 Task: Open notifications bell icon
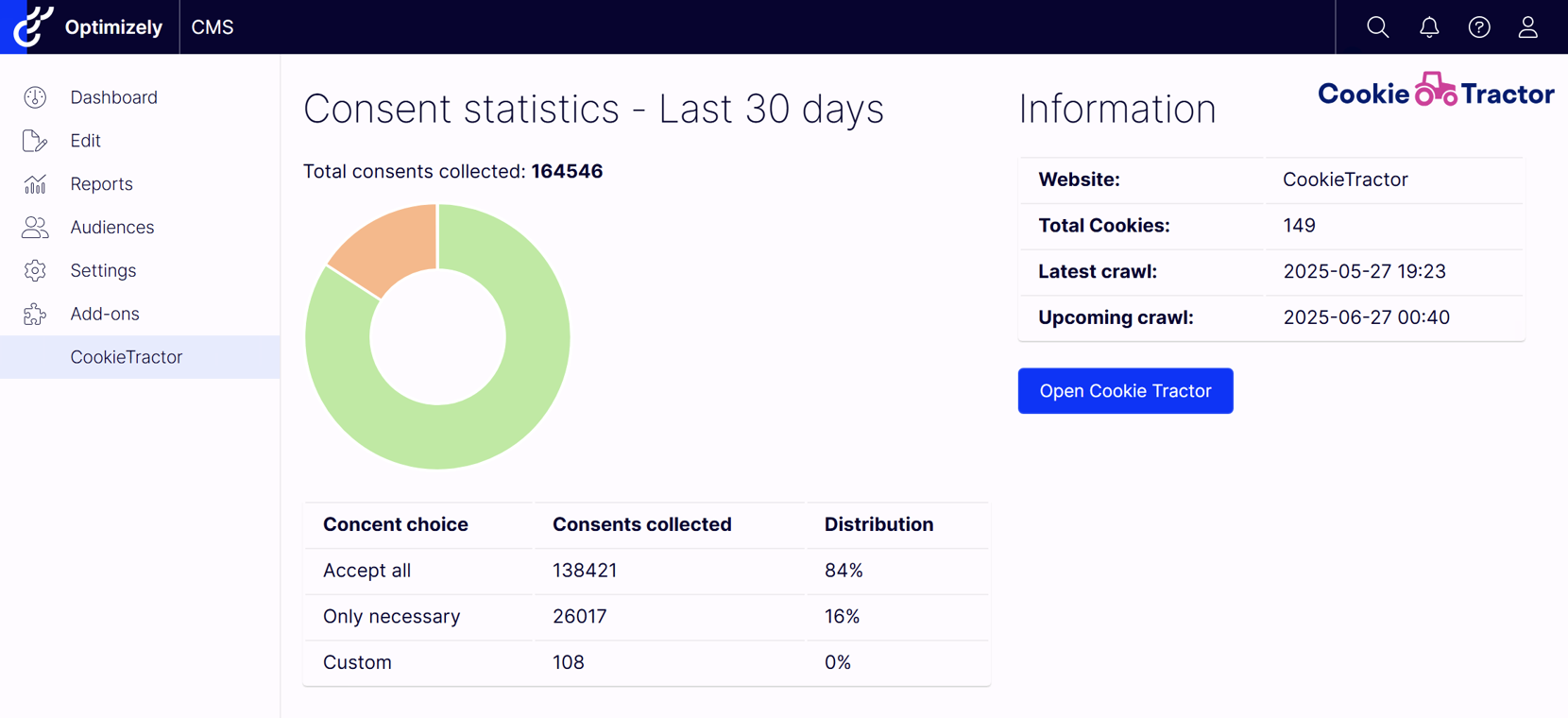click(x=1429, y=27)
